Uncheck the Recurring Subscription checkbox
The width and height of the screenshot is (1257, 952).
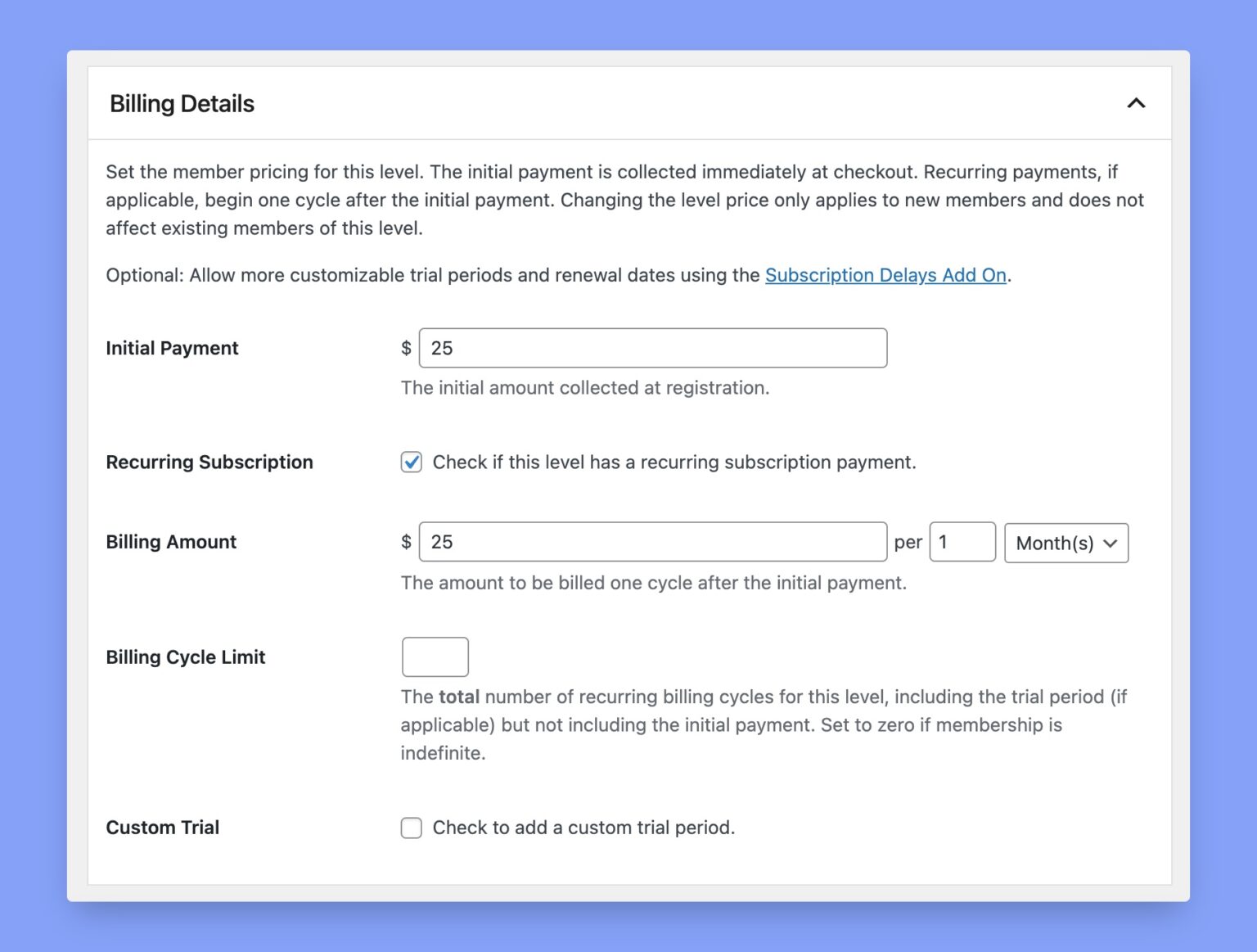pyautogui.click(x=411, y=462)
